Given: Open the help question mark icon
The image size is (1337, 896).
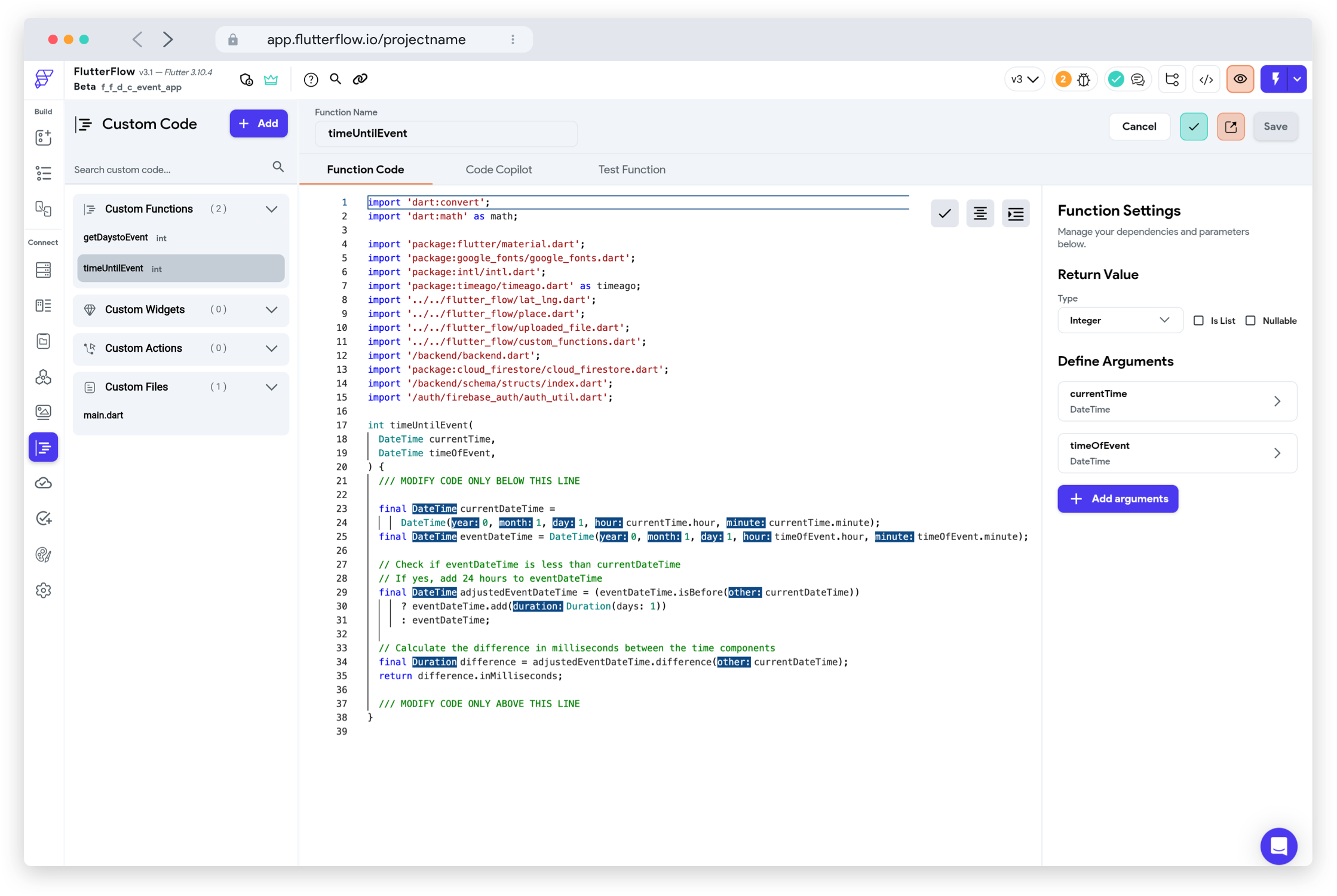Looking at the screenshot, I should point(311,79).
